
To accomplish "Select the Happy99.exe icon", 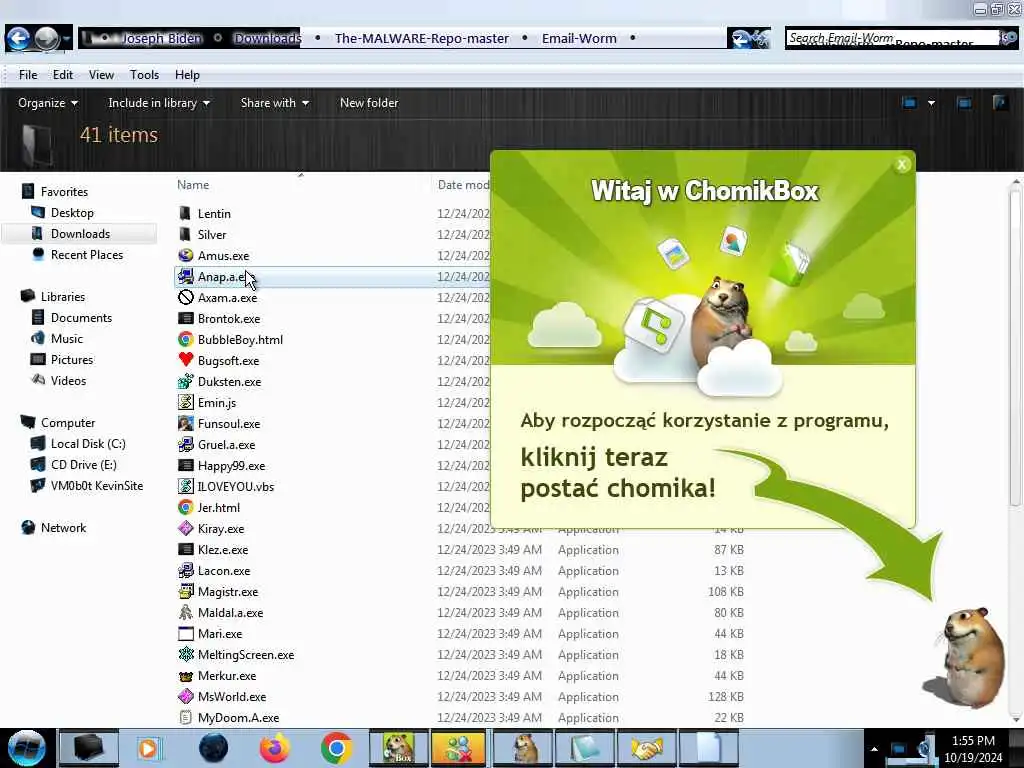I will click(185, 466).
